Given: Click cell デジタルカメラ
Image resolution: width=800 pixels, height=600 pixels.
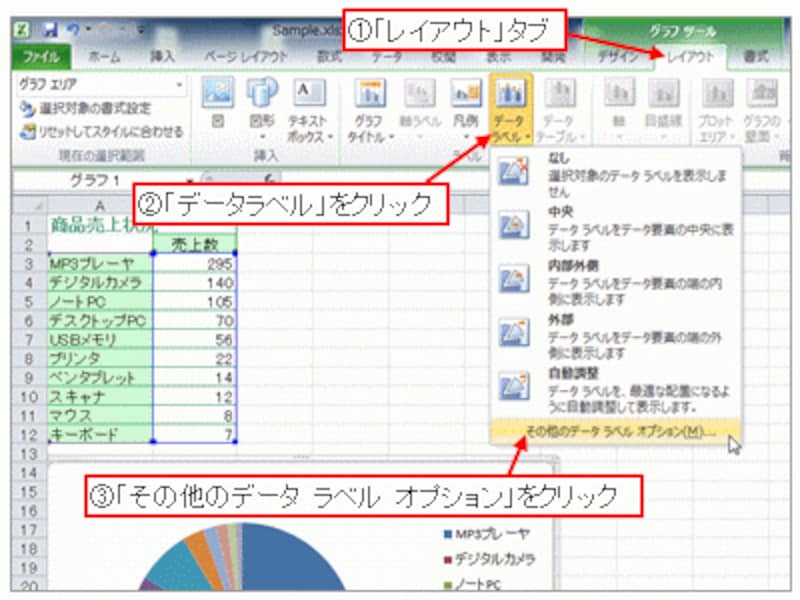Looking at the screenshot, I should click(x=101, y=283).
